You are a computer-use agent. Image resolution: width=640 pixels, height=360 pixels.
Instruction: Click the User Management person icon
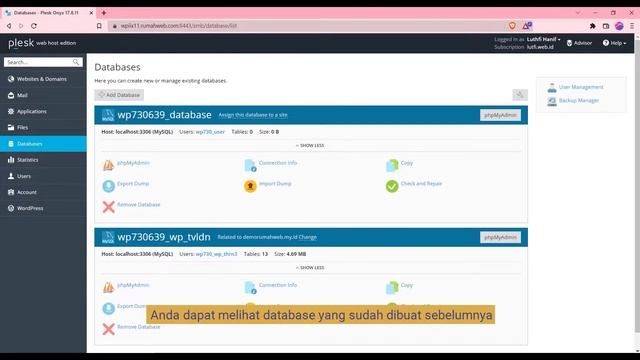(552, 87)
